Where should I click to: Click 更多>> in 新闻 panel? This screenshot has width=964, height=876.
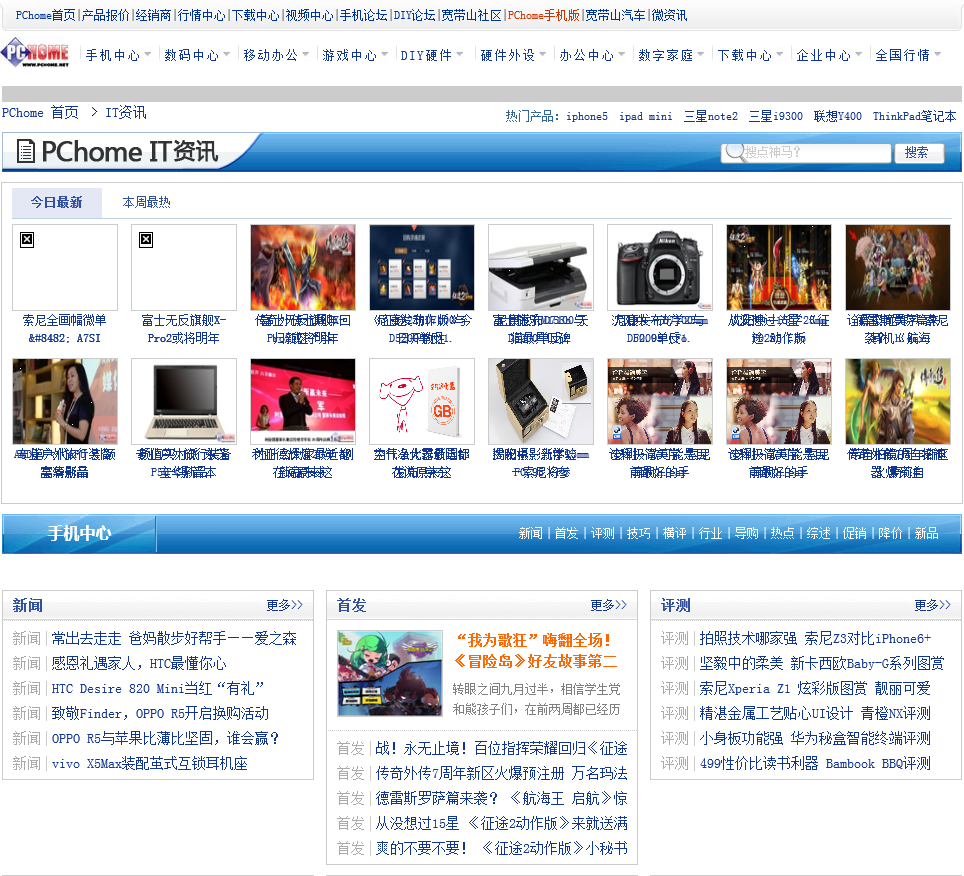click(x=285, y=605)
